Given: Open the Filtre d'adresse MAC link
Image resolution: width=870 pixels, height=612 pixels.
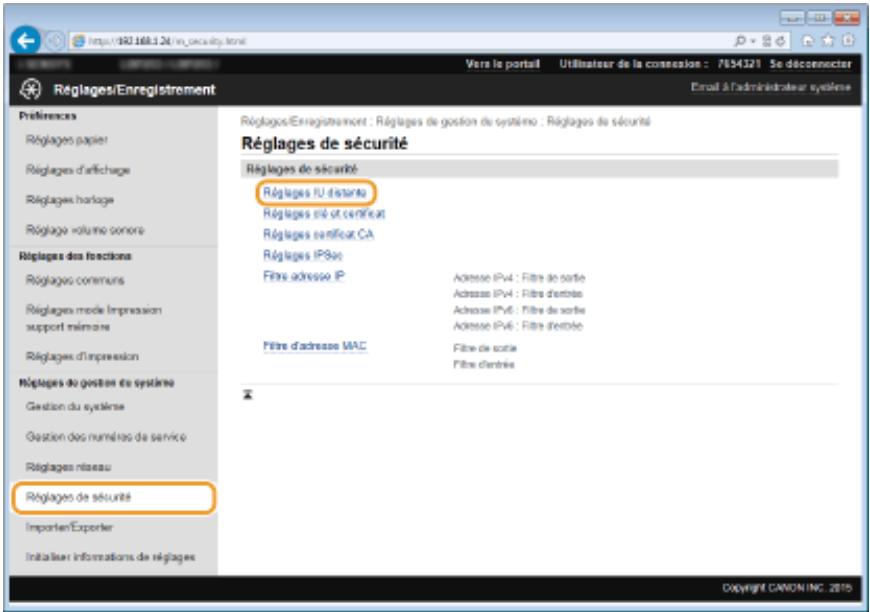Looking at the screenshot, I should 315,346.
